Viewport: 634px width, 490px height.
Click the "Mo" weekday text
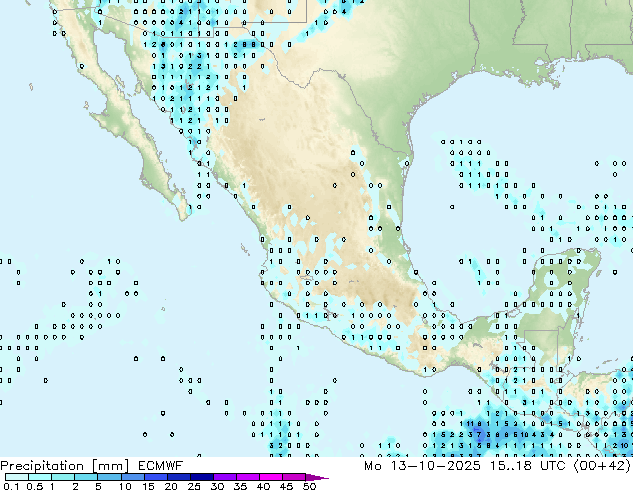click(x=372, y=466)
